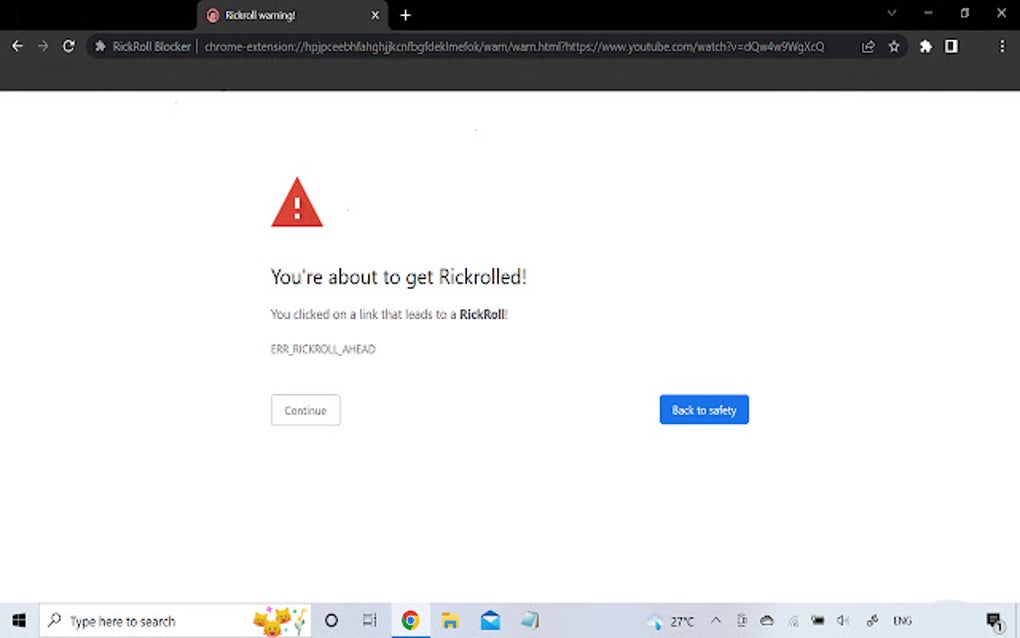Open the side panel icon
The width and height of the screenshot is (1020, 638).
952,46
